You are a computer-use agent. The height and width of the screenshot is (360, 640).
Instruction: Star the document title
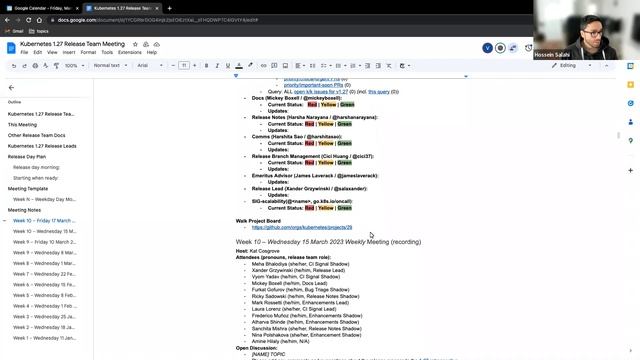135,44
